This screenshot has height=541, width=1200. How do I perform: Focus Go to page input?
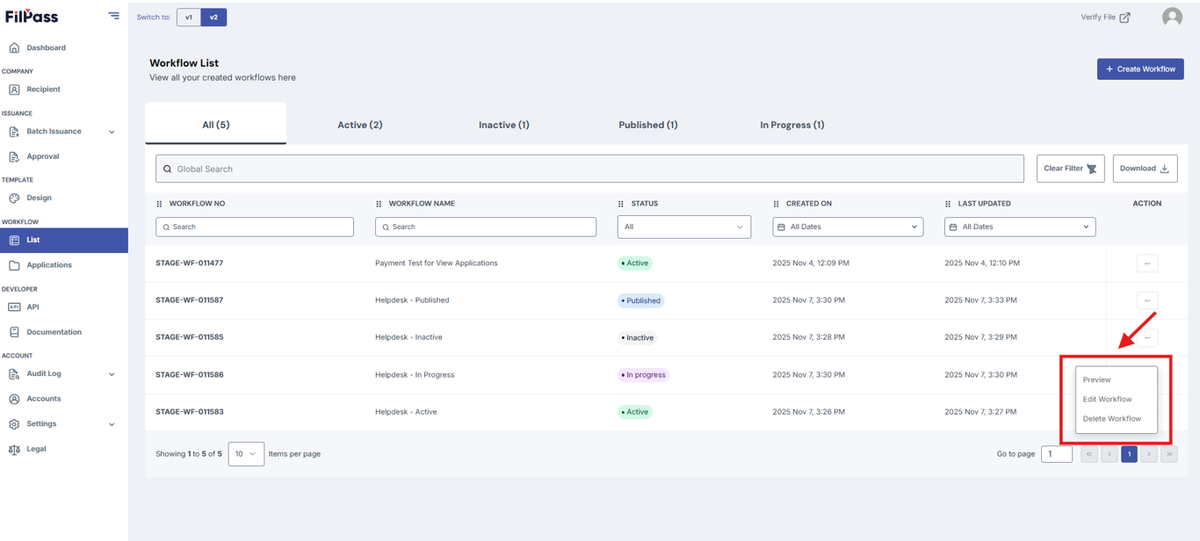pos(1056,454)
